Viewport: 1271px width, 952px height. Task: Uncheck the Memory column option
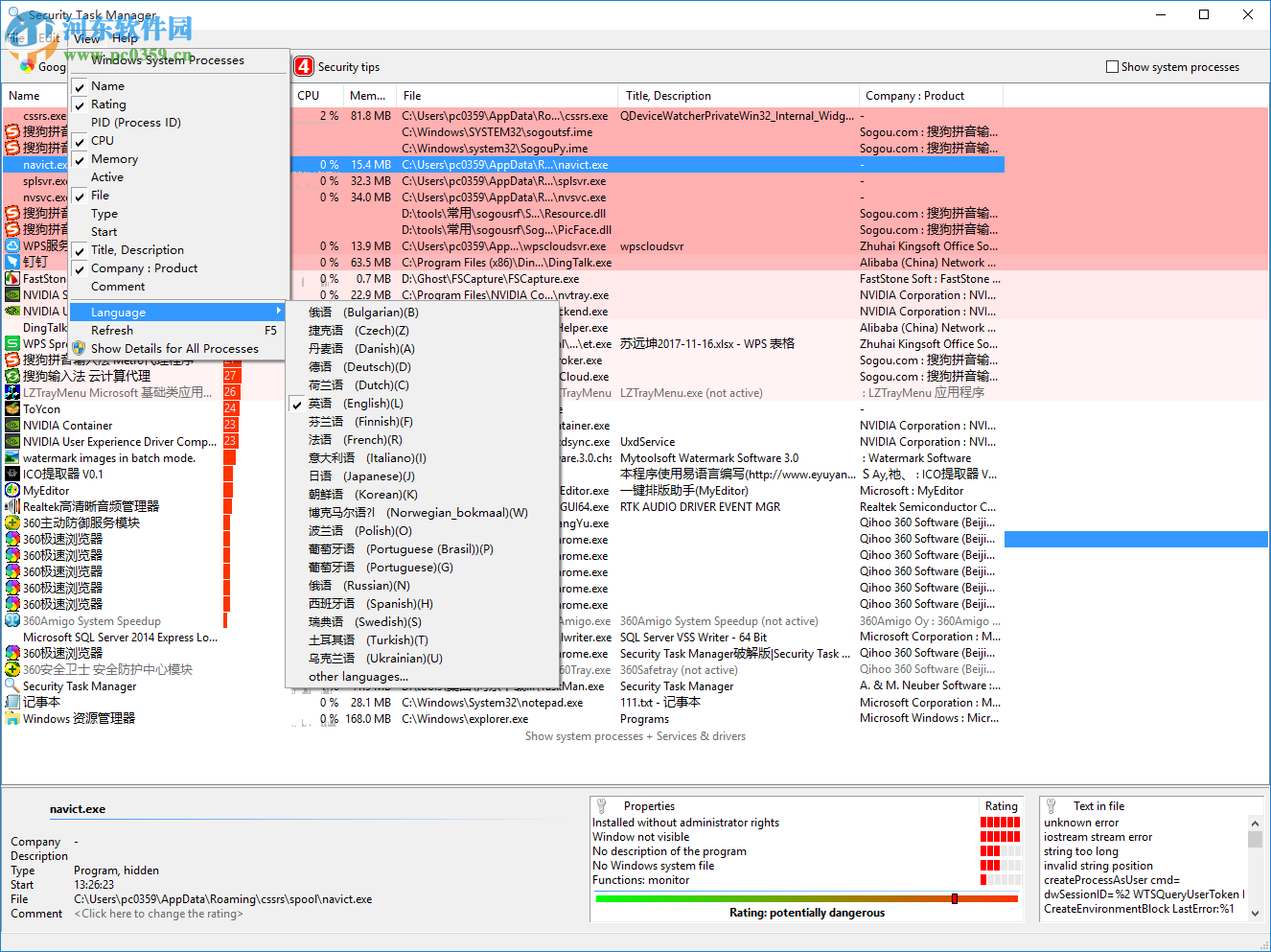[x=80, y=158]
